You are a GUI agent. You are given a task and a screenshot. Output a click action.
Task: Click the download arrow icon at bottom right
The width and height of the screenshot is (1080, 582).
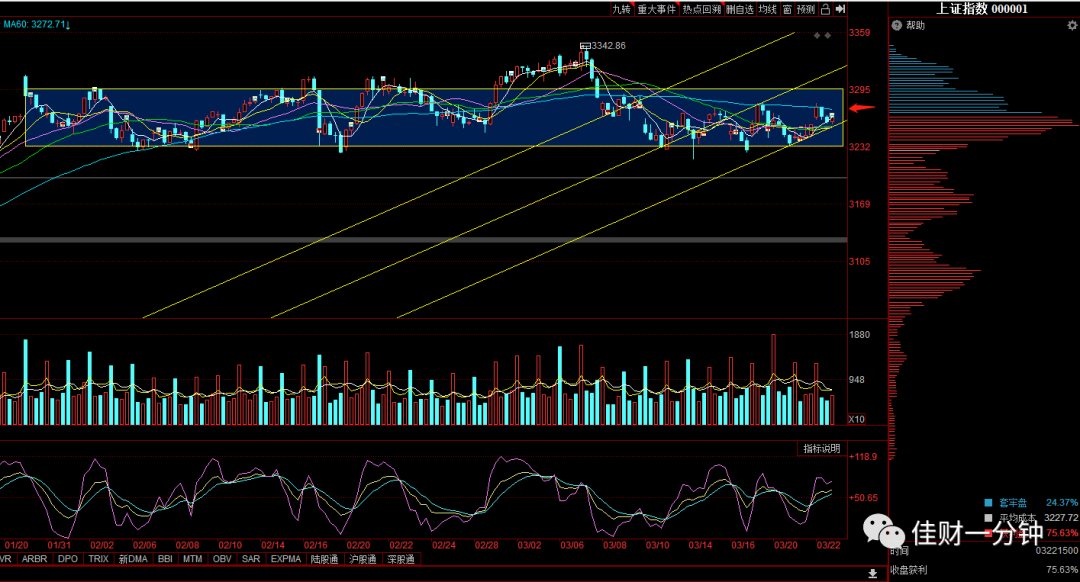[x=872, y=573]
